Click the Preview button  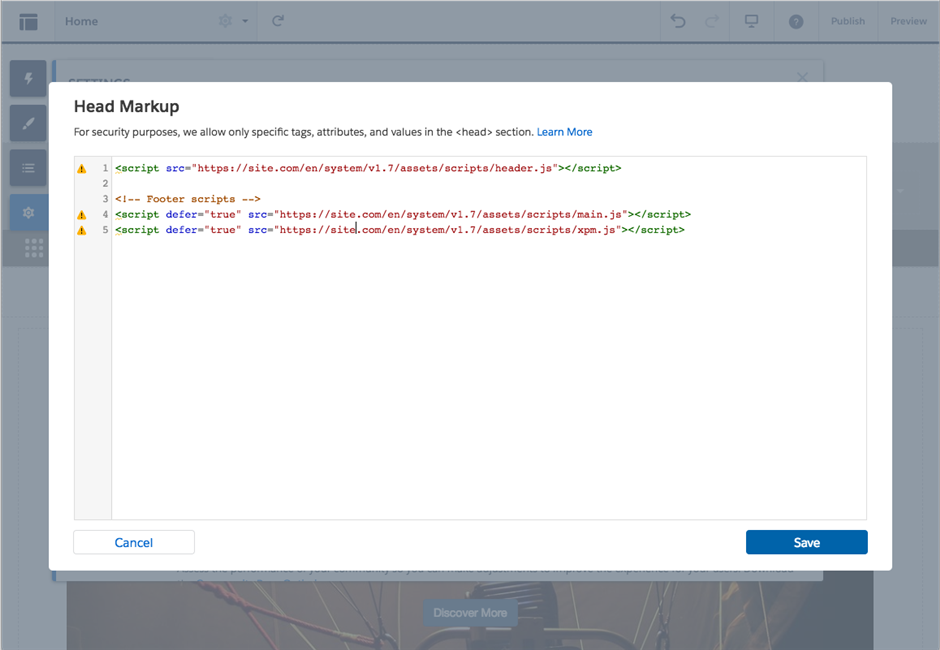908,21
